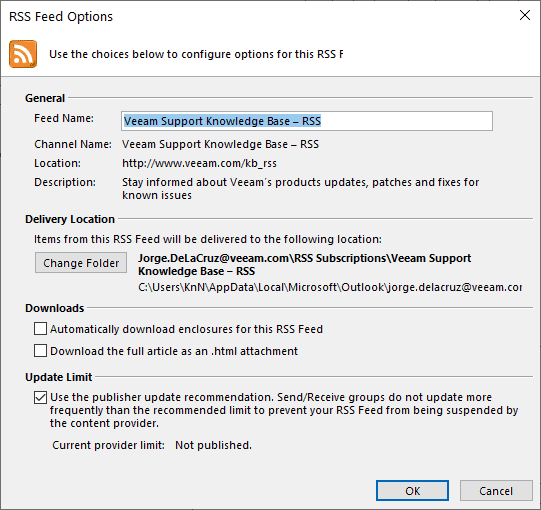Click the orange RSS feed icon

[23, 54]
